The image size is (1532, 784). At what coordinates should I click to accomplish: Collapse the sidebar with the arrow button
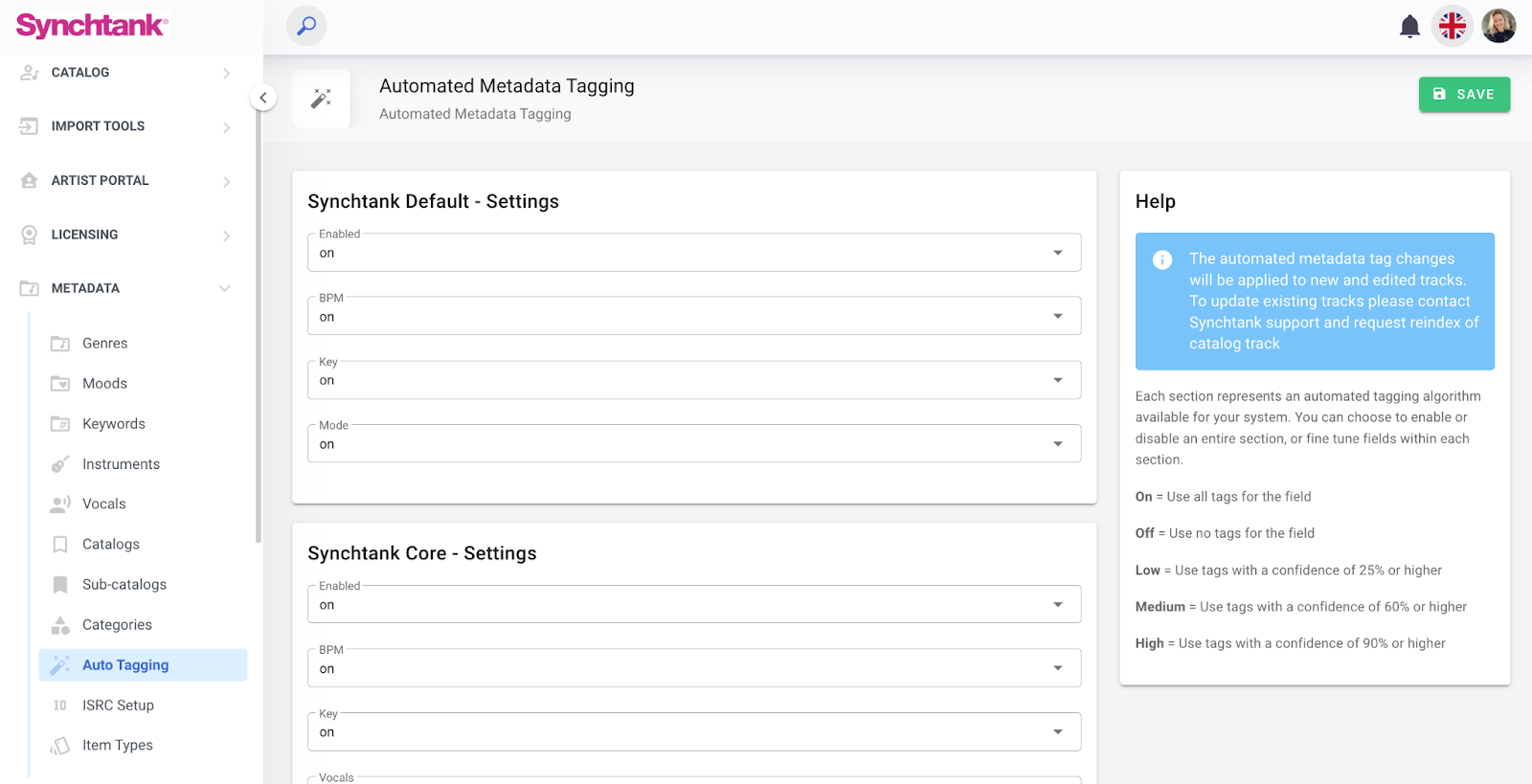coord(263,98)
